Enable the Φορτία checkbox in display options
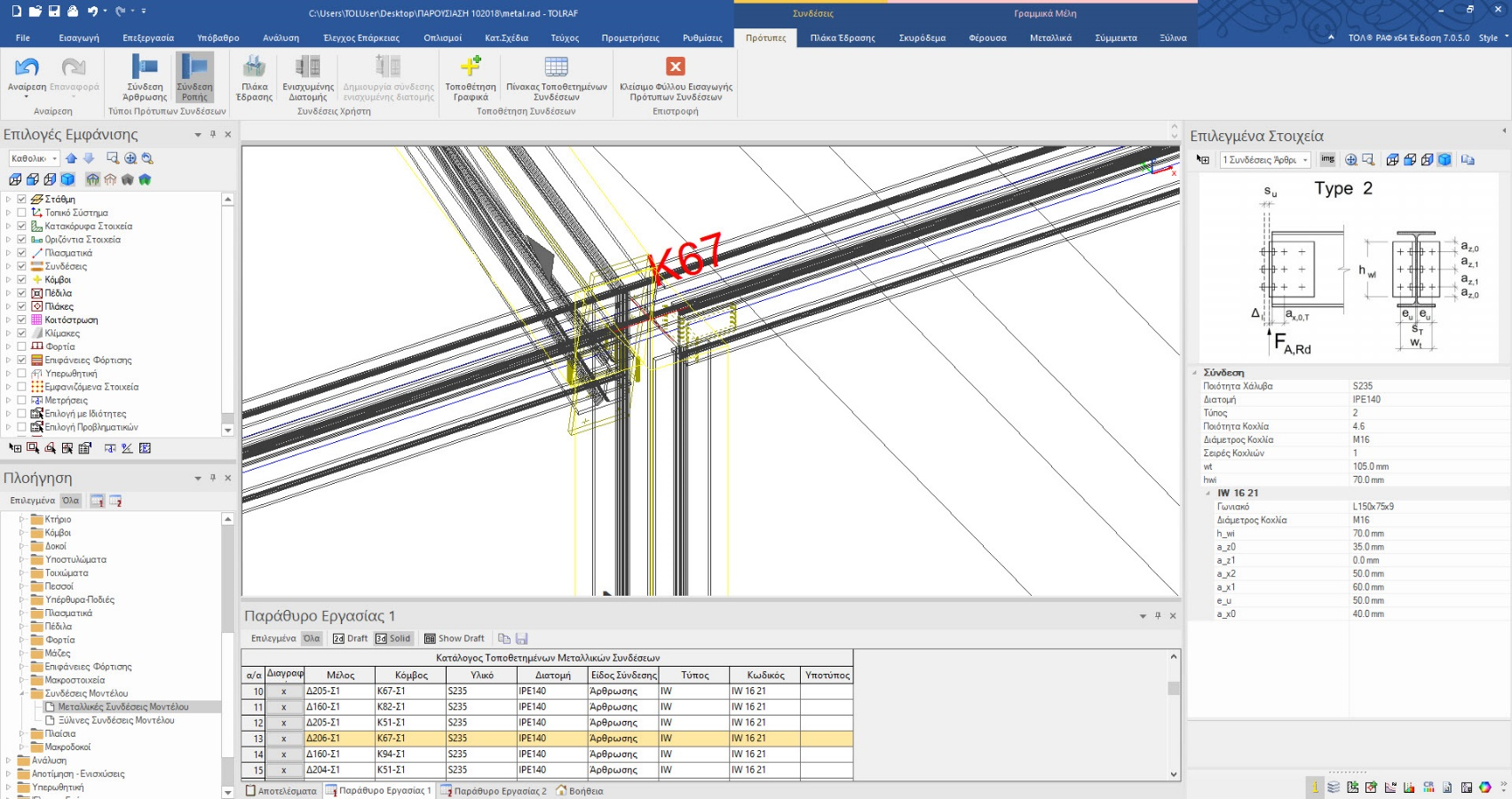Screen dimensions: 1512x799 tap(21, 347)
